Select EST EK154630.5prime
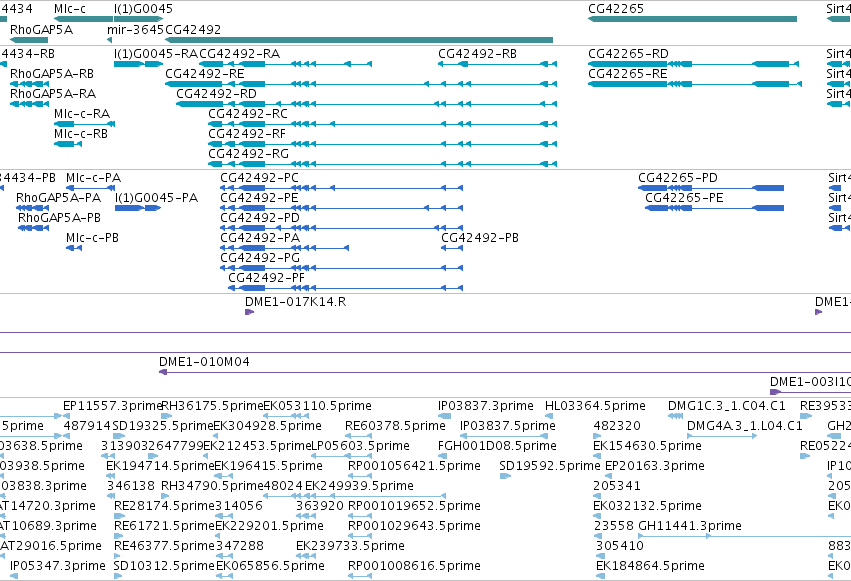The width and height of the screenshot is (851, 581). 647,446
